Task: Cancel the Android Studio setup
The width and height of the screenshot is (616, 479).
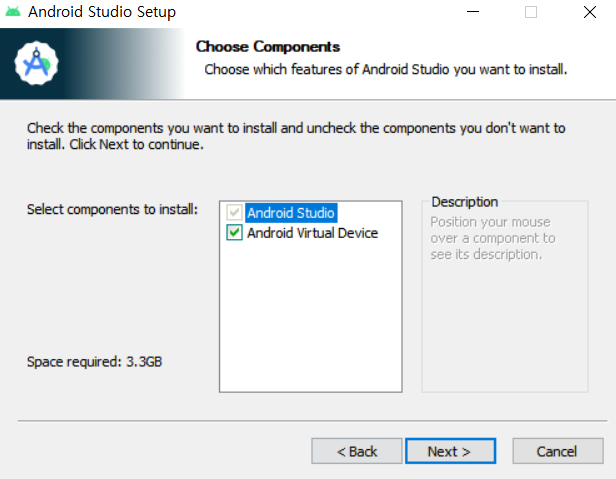Action: (557, 451)
